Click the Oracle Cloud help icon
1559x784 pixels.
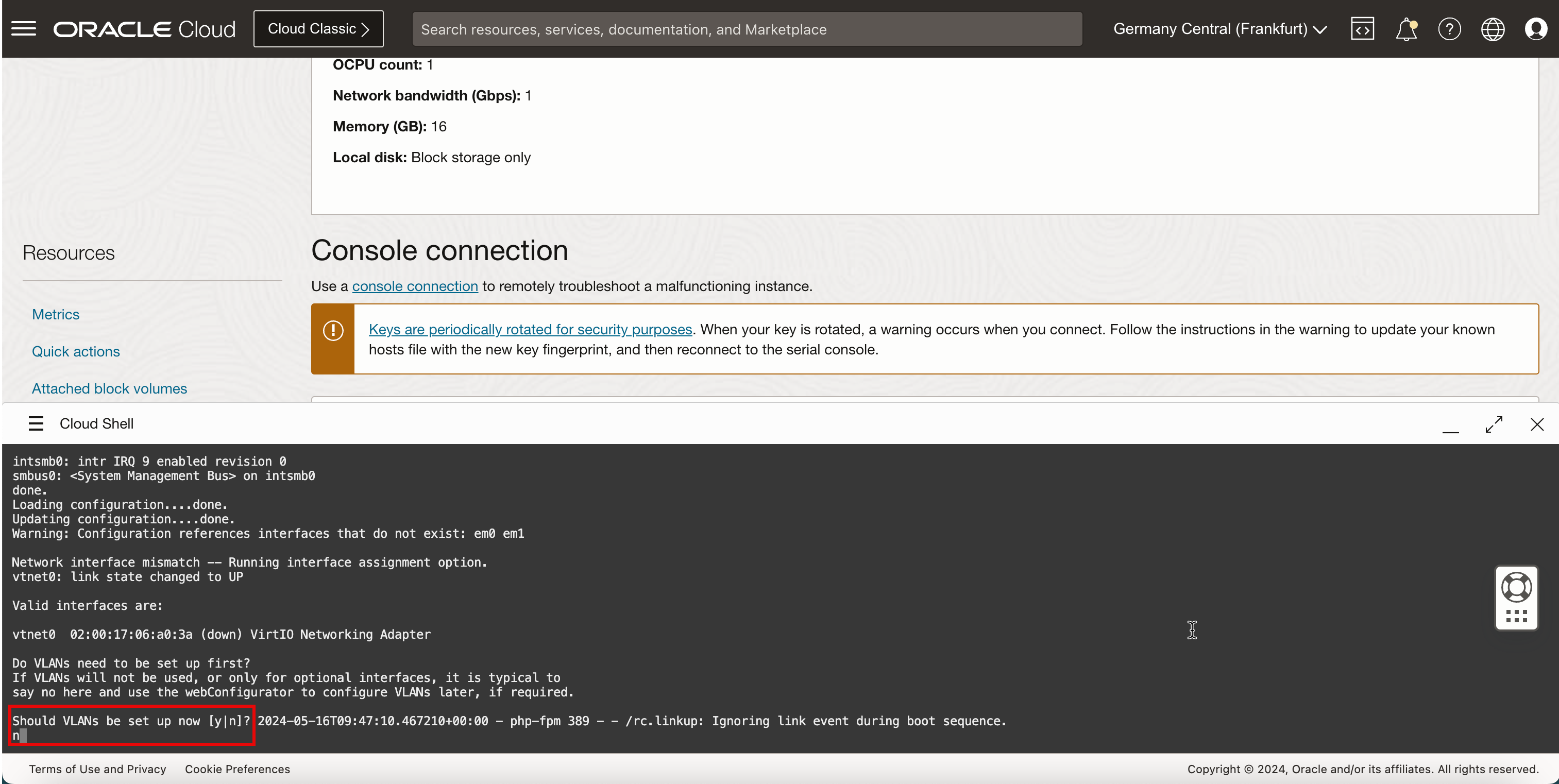click(1449, 29)
